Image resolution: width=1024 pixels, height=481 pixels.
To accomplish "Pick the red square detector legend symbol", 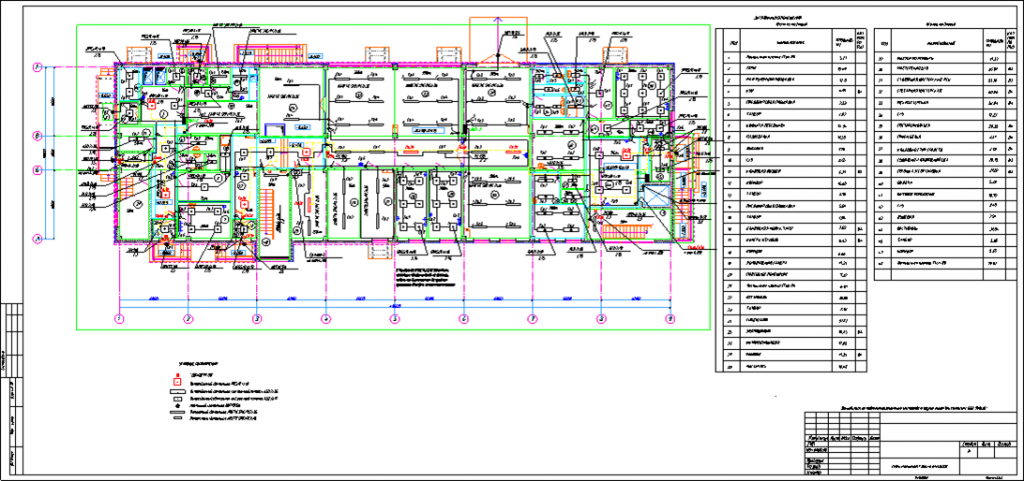I will point(176,382).
